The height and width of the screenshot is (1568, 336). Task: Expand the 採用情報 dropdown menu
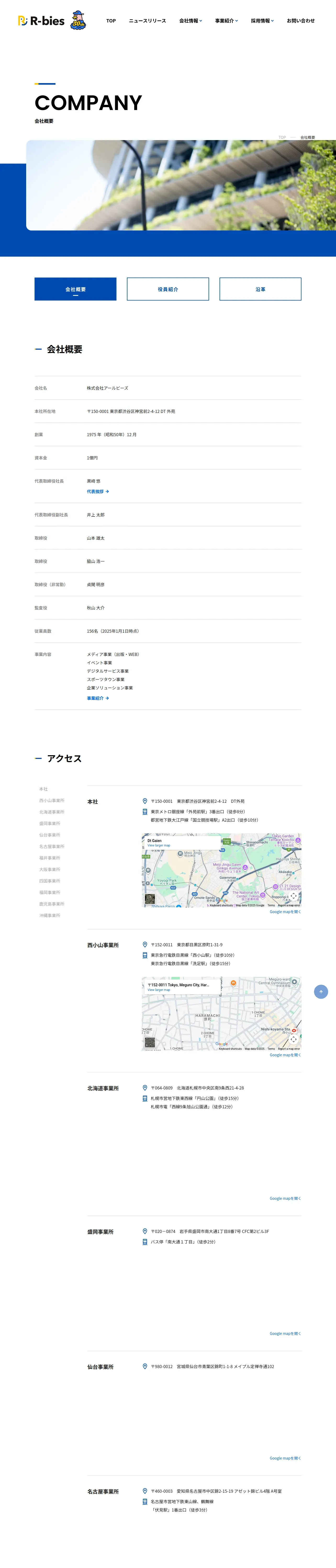[x=262, y=21]
